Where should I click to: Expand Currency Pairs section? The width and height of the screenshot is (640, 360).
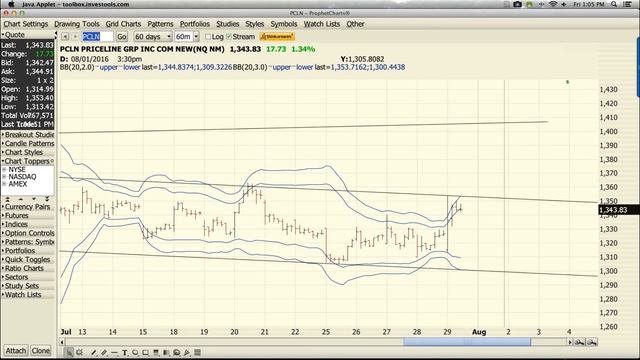tap(27, 207)
